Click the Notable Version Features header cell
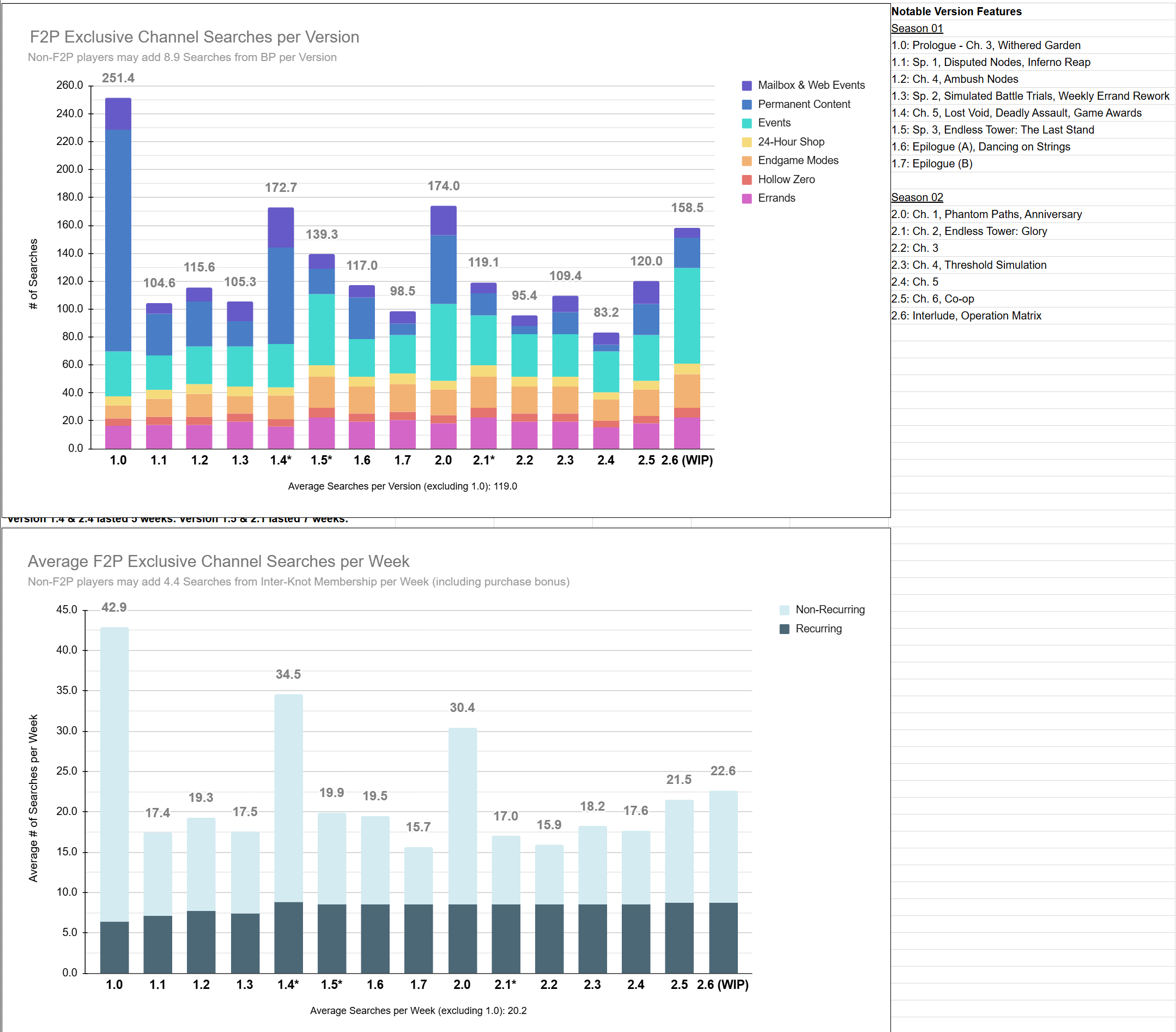Screen dimensions: 1176x1032 point(956,11)
